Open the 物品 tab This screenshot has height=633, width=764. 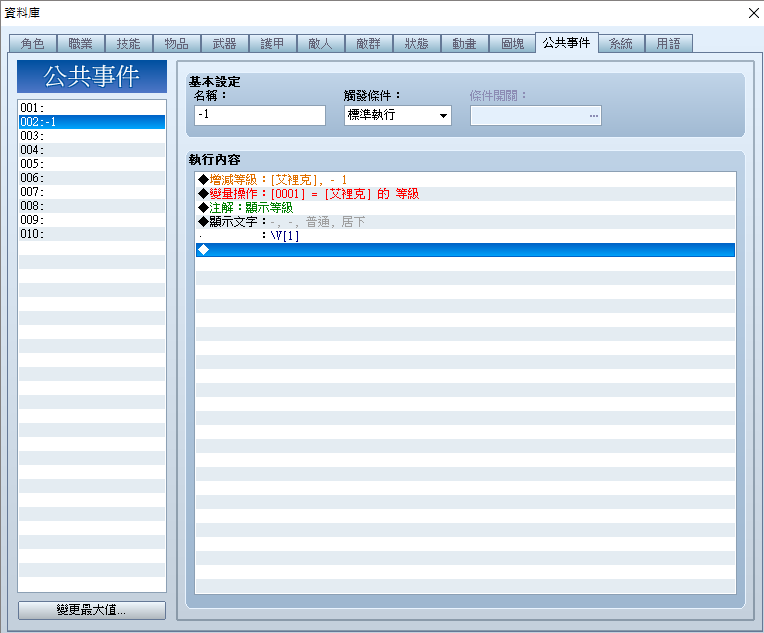pos(176,43)
